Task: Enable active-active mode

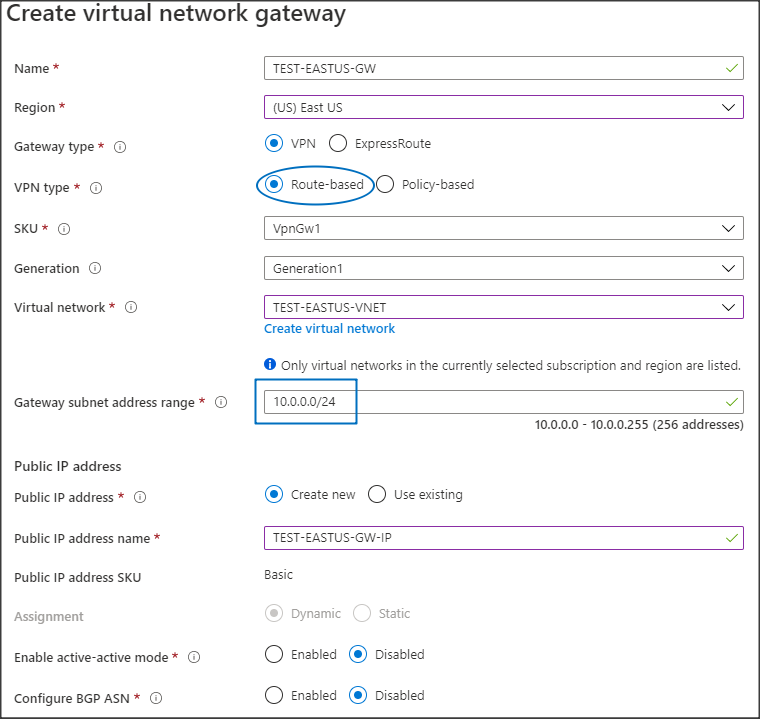Action: (x=274, y=655)
